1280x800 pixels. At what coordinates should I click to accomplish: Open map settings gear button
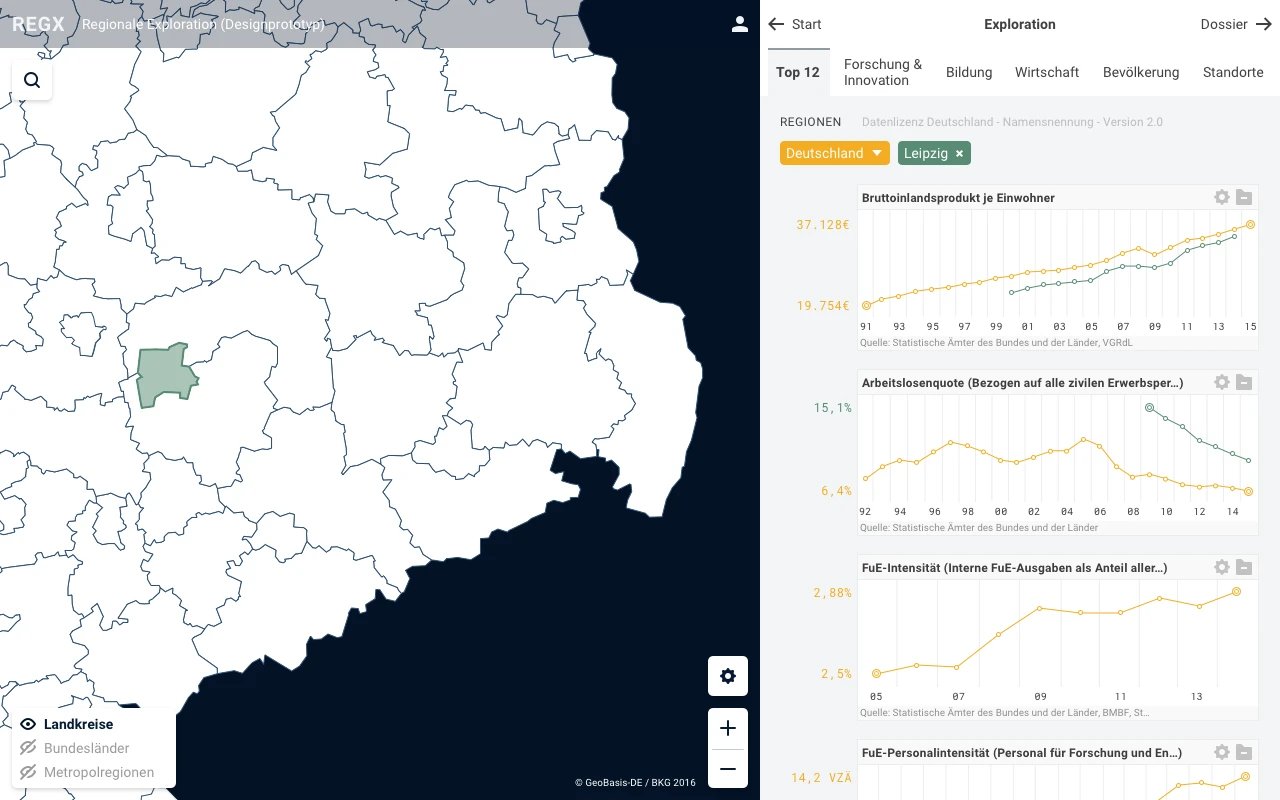coord(728,676)
